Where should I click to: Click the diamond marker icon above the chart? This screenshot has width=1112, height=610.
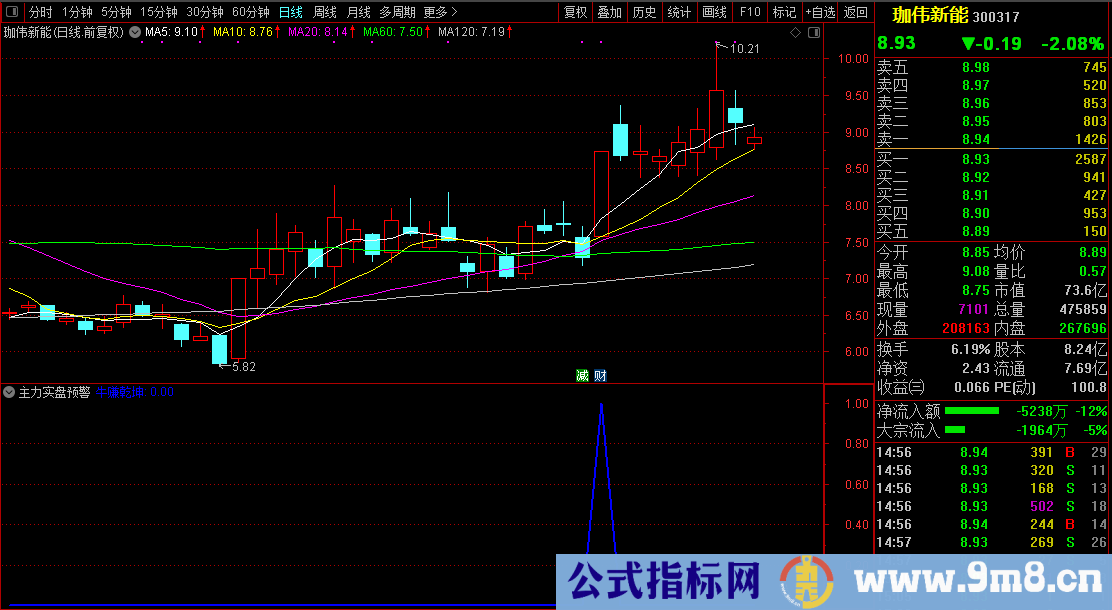tap(795, 32)
